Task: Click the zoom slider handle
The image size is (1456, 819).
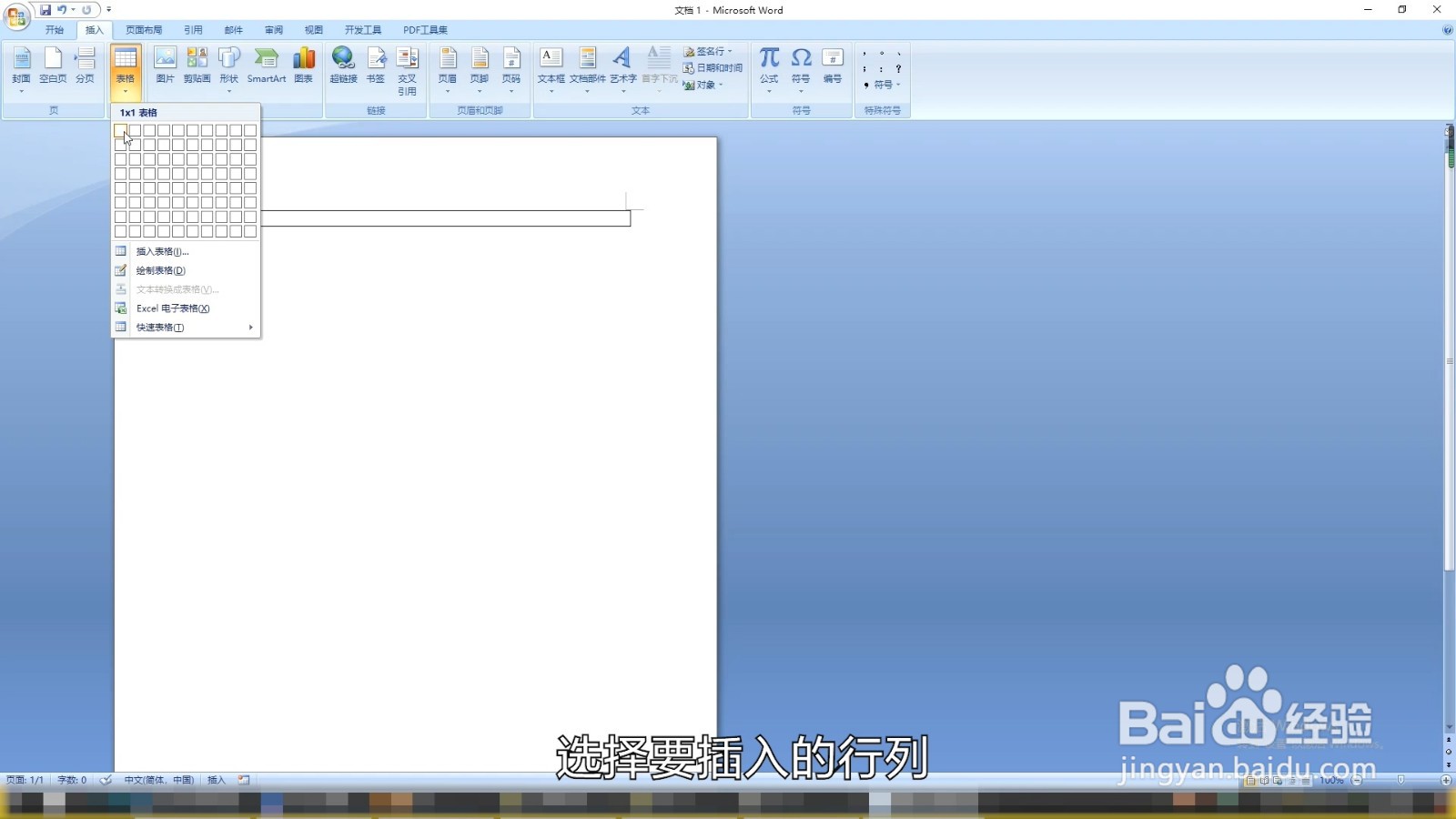Action: (x=1401, y=780)
